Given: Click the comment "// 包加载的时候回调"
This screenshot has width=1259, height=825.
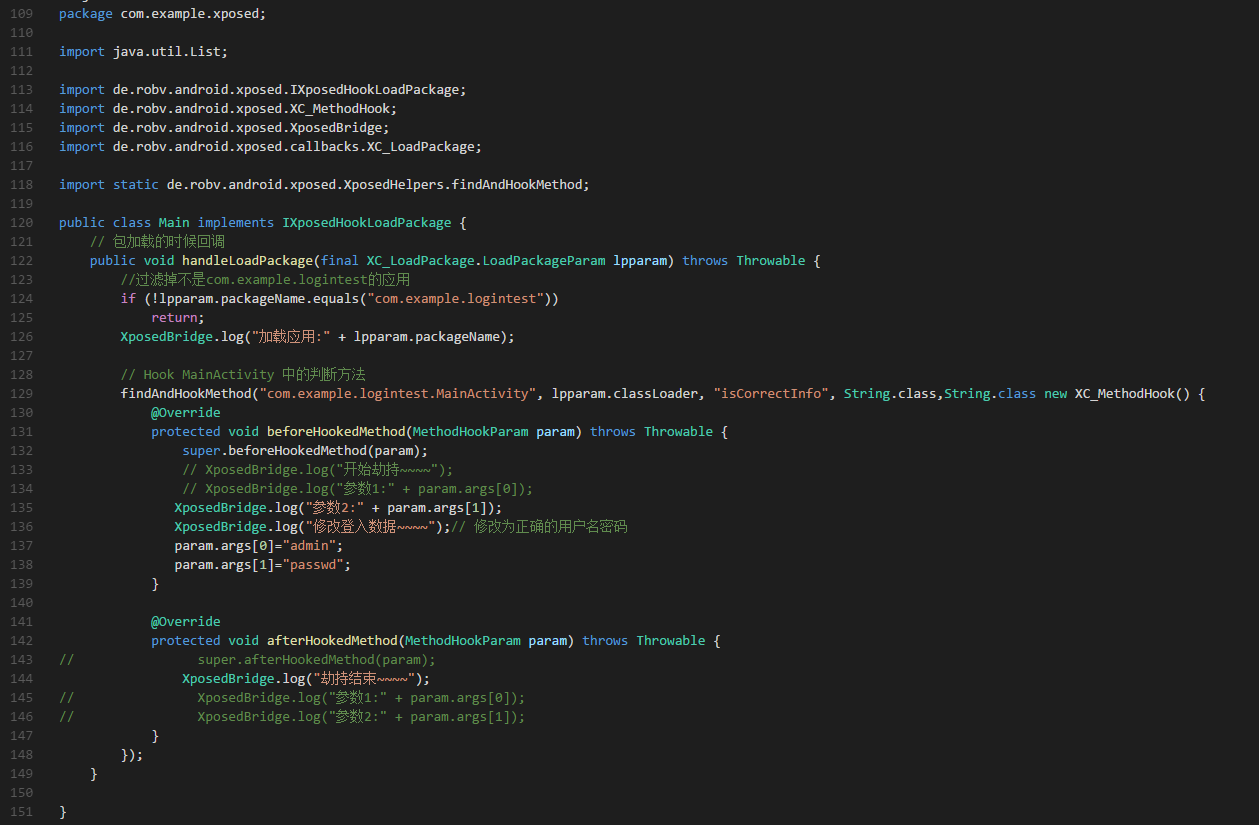Looking at the screenshot, I should [157, 242].
